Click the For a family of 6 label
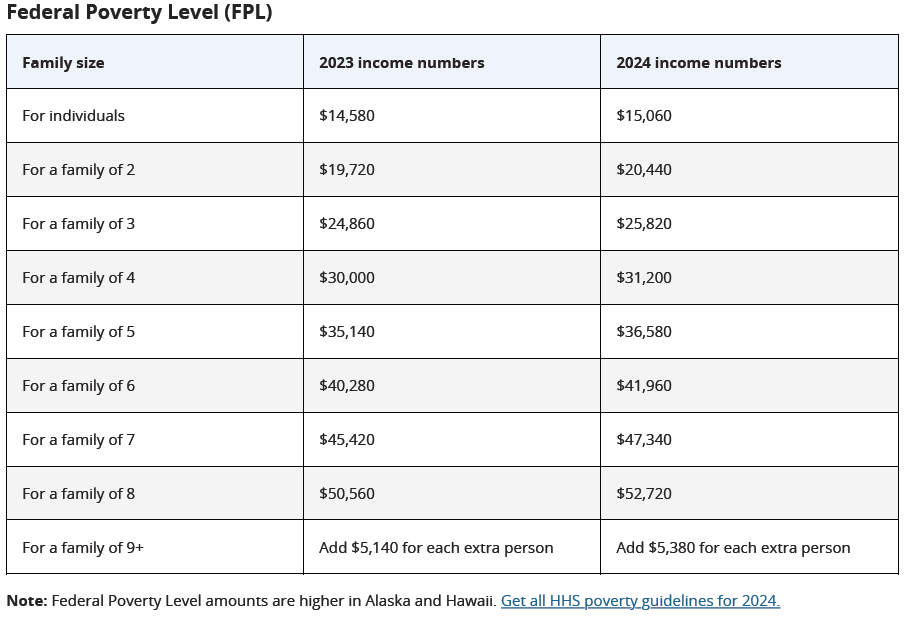Image resolution: width=913 pixels, height=621 pixels. click(x=78, y=386)
